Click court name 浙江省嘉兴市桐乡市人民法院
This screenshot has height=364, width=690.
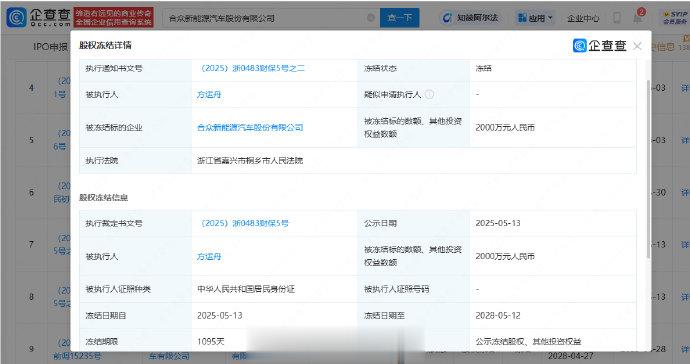(x=250, y=161)
